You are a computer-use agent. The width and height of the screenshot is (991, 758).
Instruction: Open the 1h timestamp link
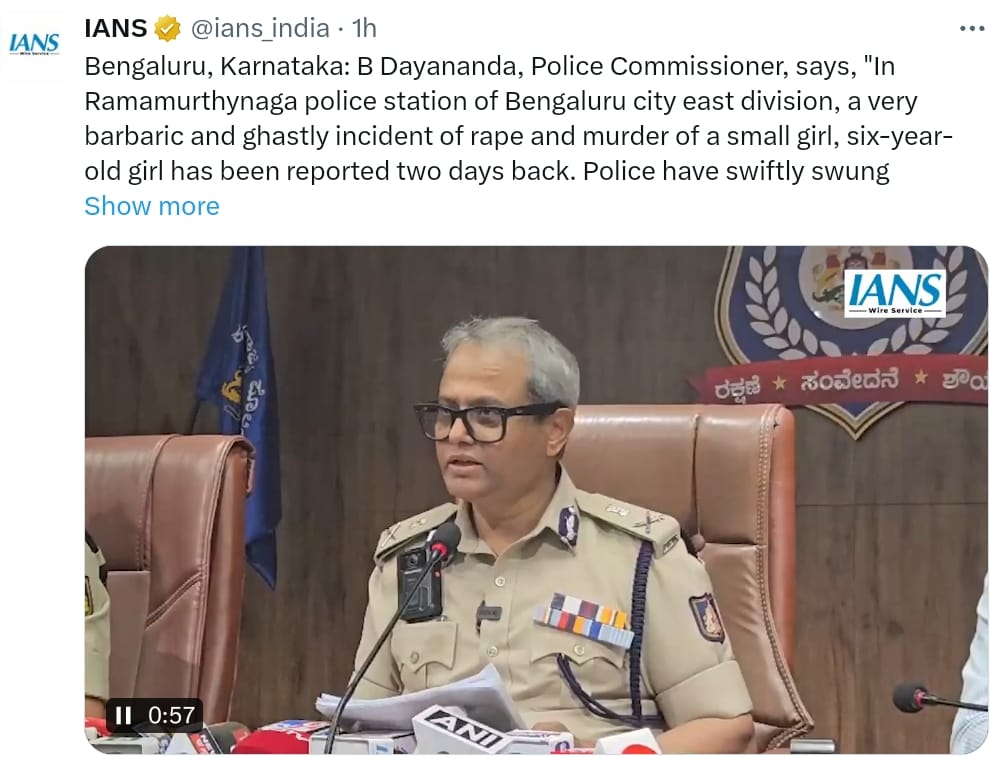coord(364,28)
